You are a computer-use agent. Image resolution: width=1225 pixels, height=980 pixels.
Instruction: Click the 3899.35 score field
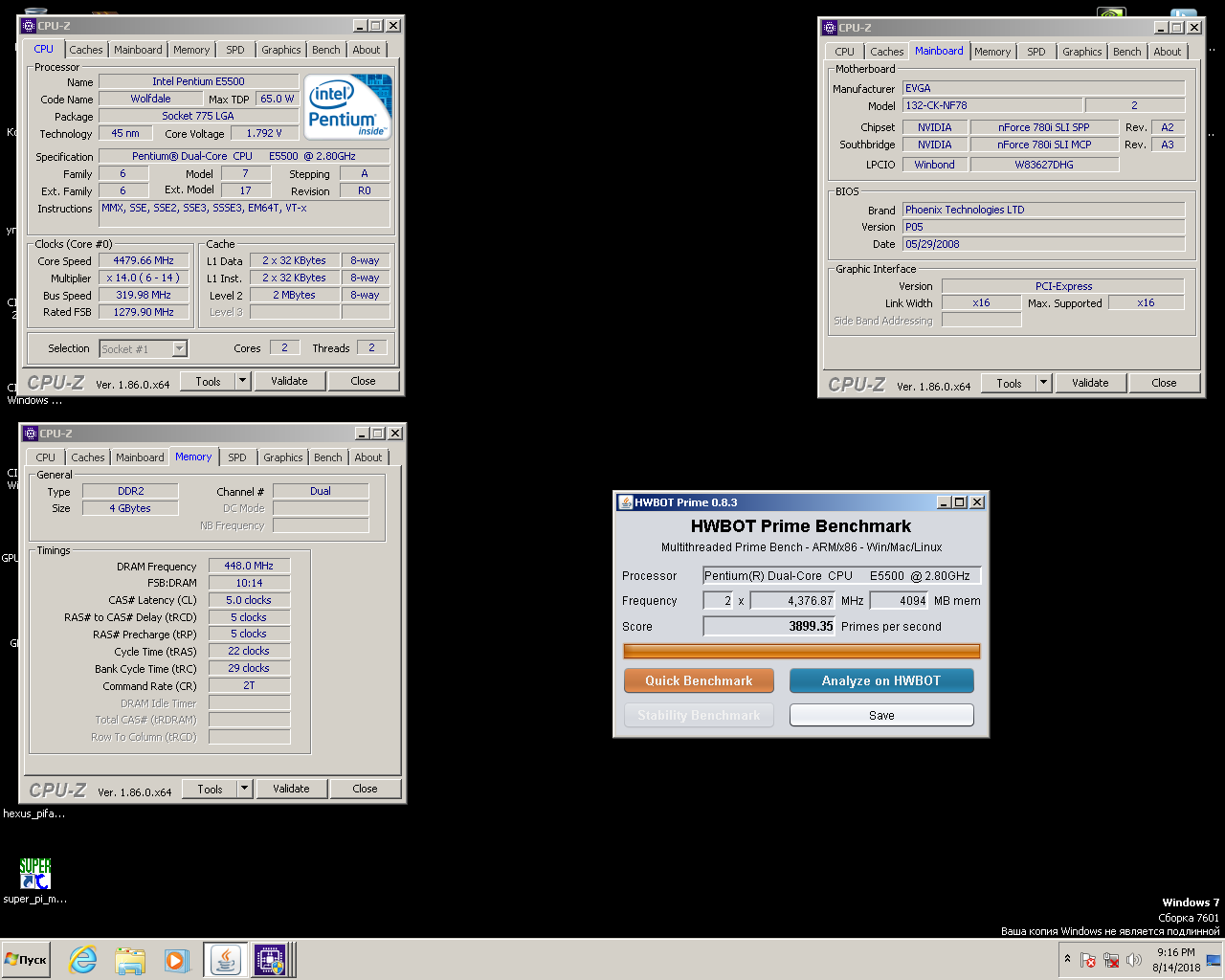click(x=769, y=626)
